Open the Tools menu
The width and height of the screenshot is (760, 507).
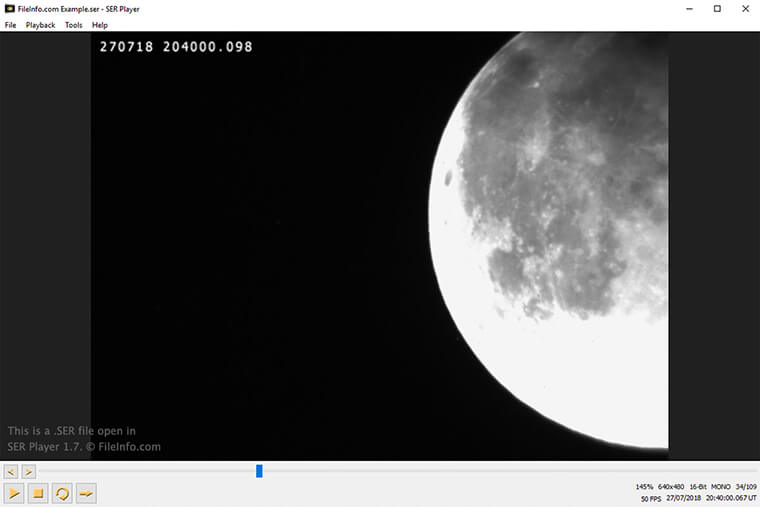tap(74, 25)
